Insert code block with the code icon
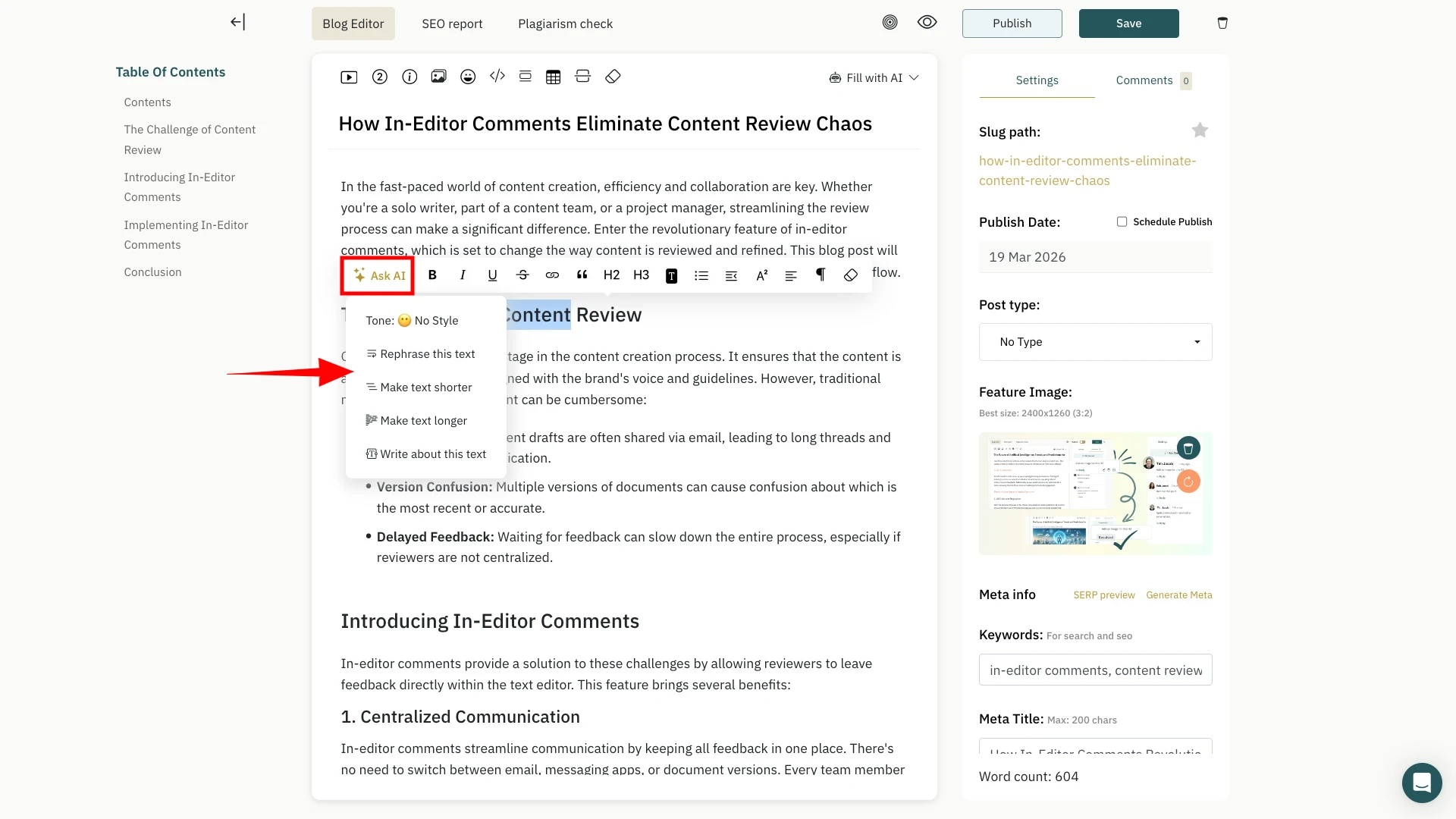 tap(497, 77)
